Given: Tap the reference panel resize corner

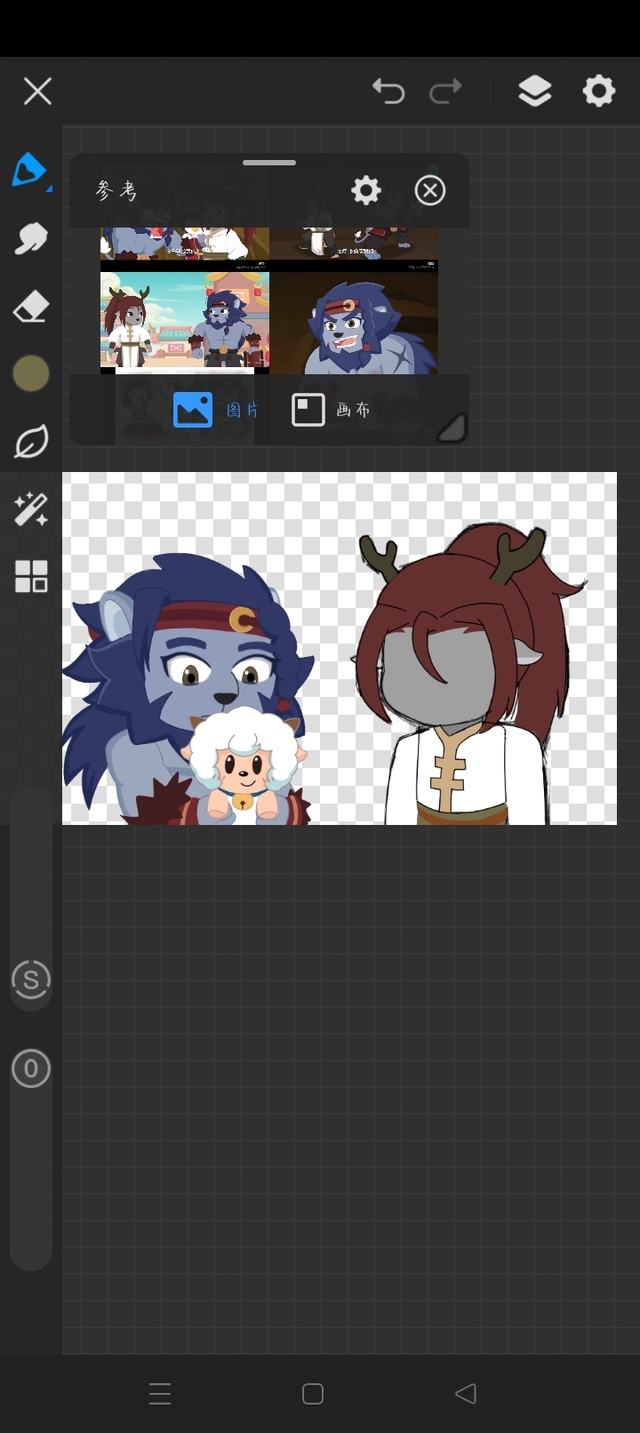Looking at the screenshot, I should click(452, 427).
